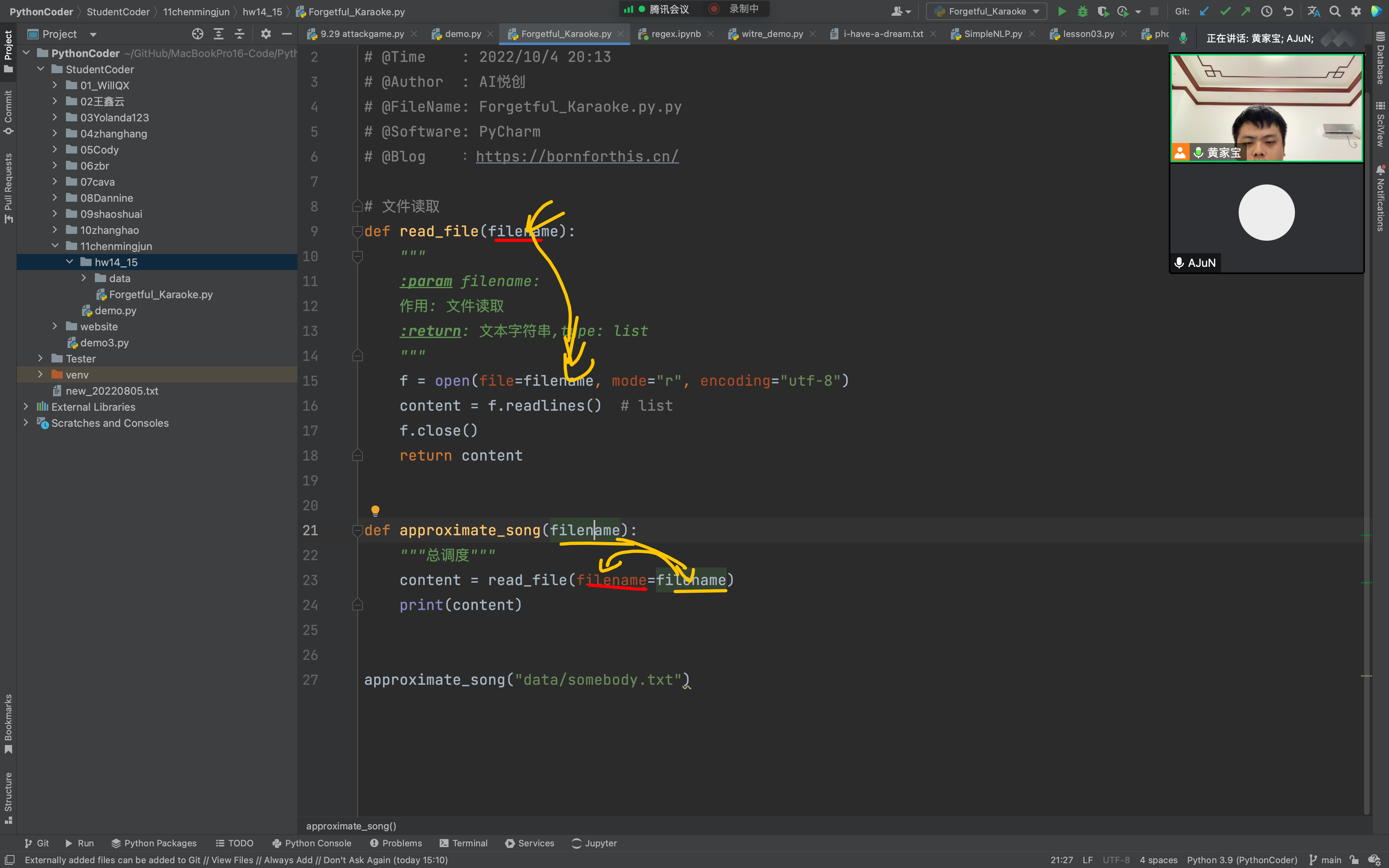Open Project panel options gear
Image resolution: width=1389 pixels, height=868 pixels.
pyautogui.click(x=266, y=34)
